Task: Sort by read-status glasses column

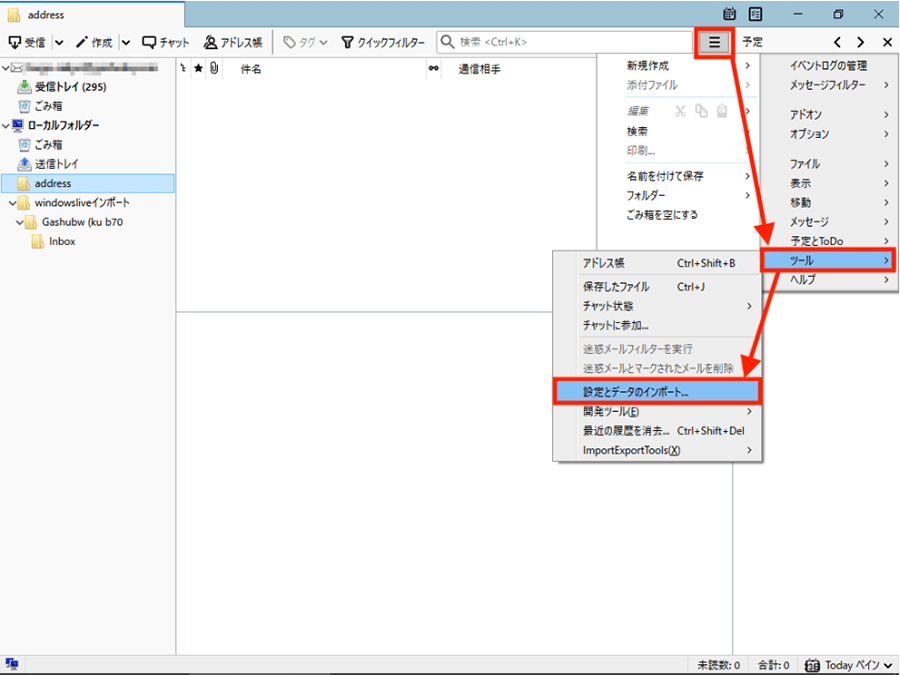Action: (x=433, y=68)
